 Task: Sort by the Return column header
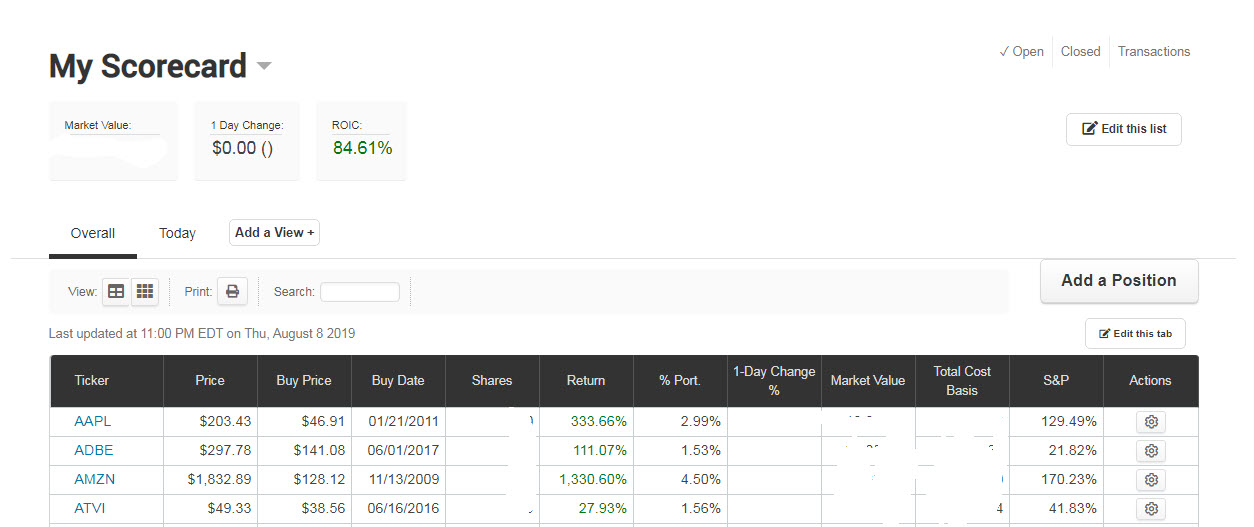coord(586,380)
